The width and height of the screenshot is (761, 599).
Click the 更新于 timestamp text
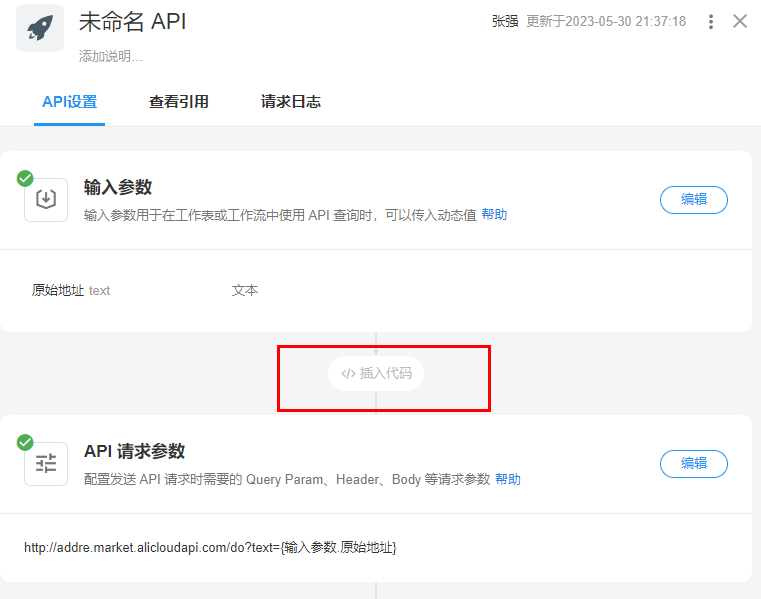[606, 21]
